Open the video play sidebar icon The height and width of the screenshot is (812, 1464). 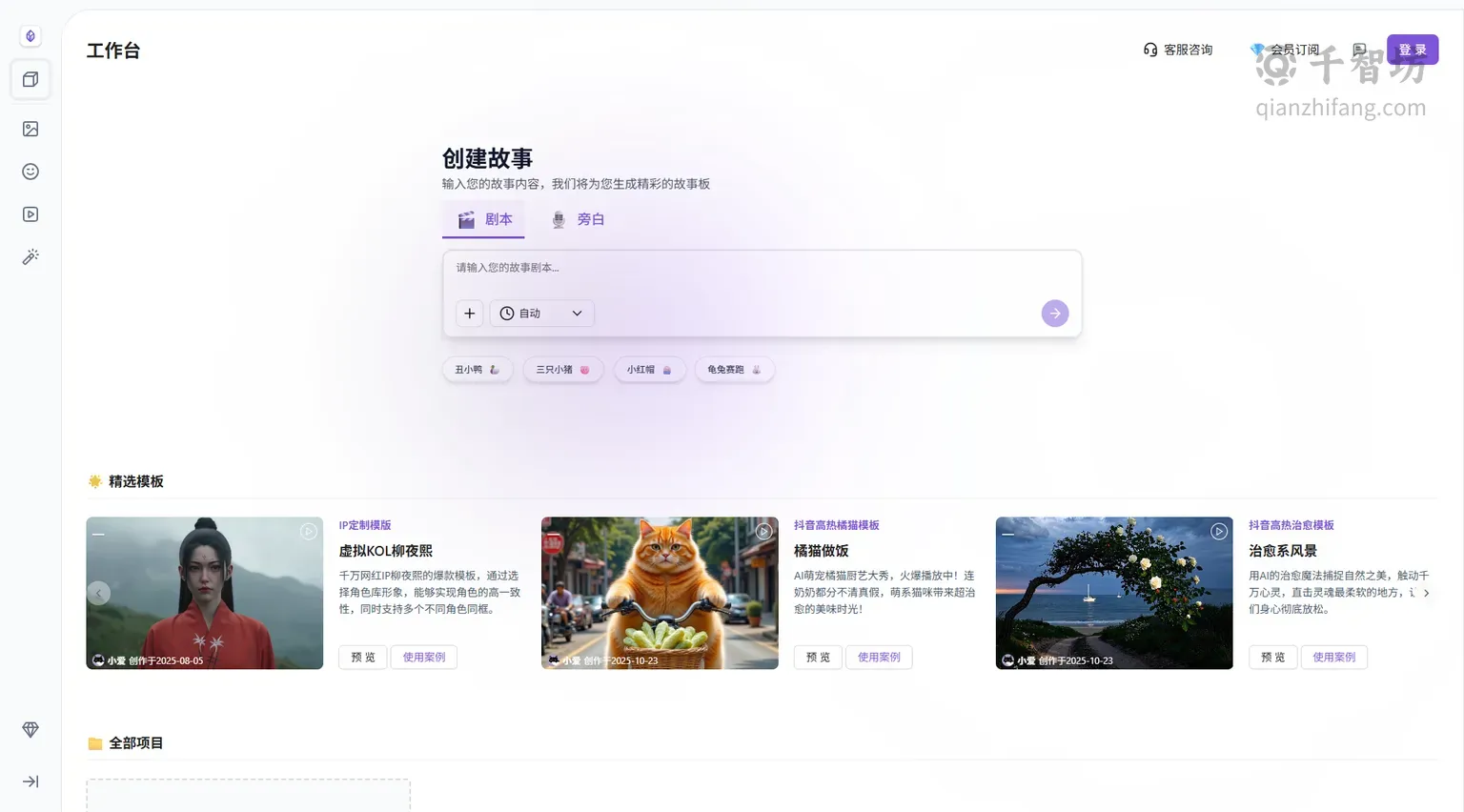(x=30, y=214)
